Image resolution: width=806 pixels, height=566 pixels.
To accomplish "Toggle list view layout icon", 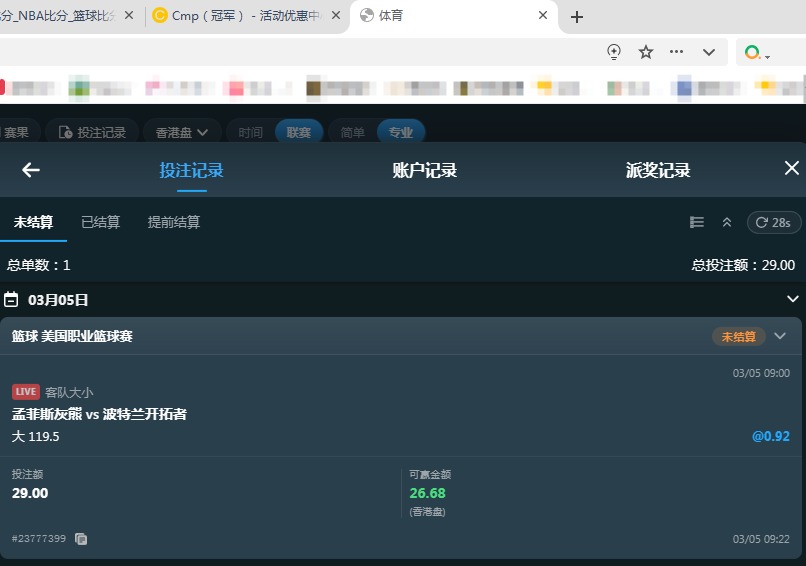I will [697, 222].
